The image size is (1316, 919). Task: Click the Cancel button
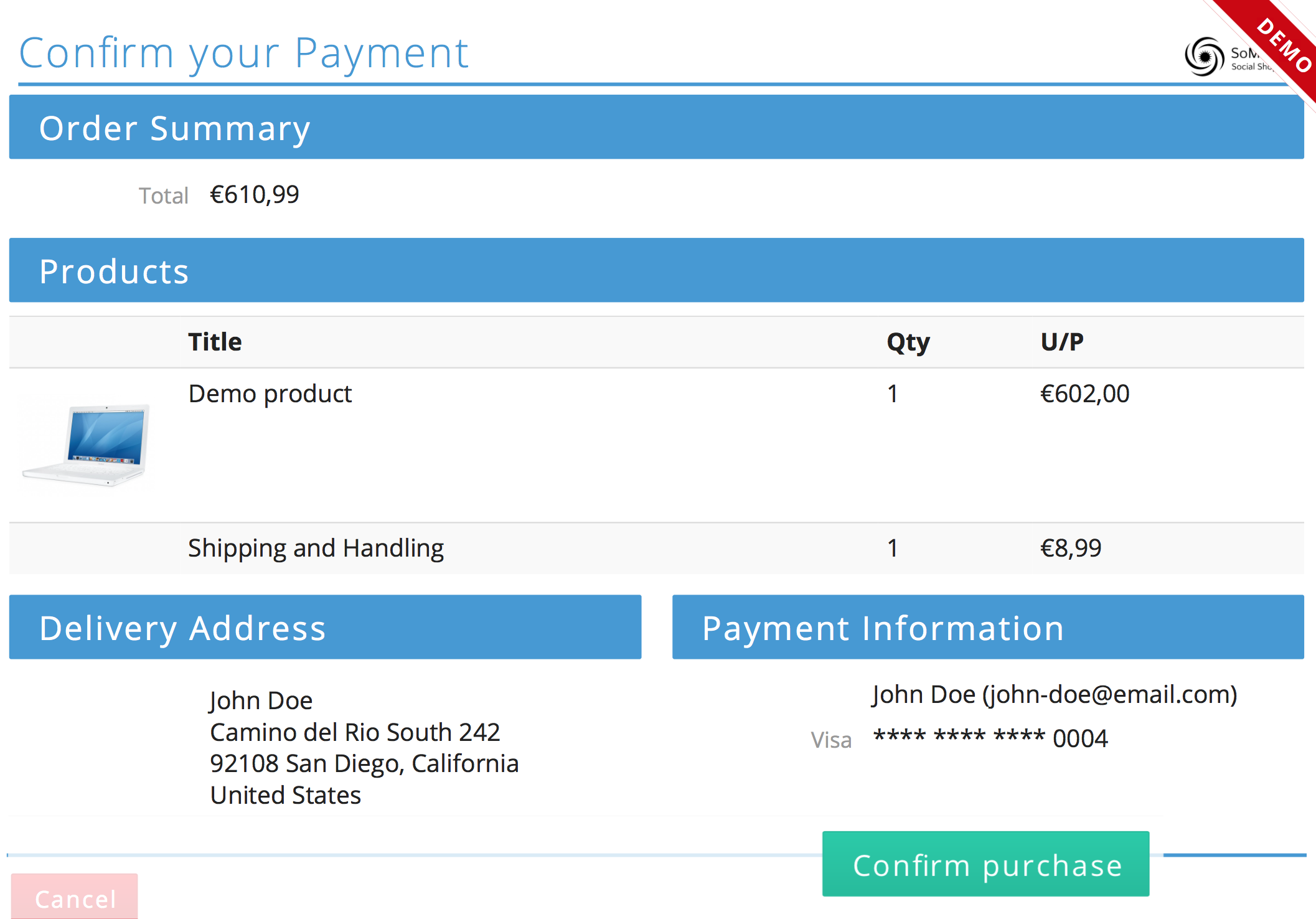point(74,897)
